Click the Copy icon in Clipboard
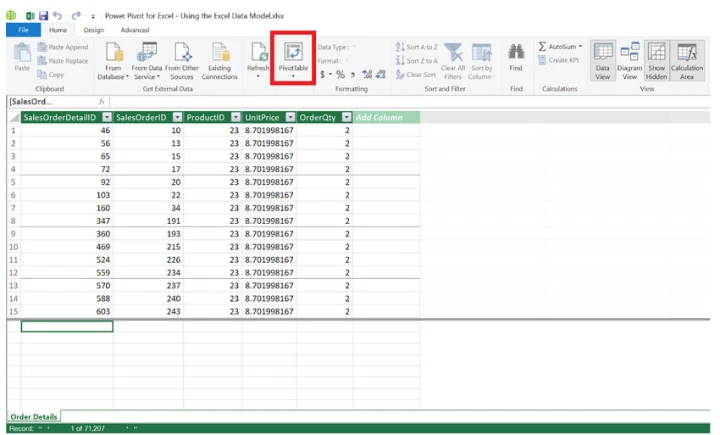 [x=51, y=74]
